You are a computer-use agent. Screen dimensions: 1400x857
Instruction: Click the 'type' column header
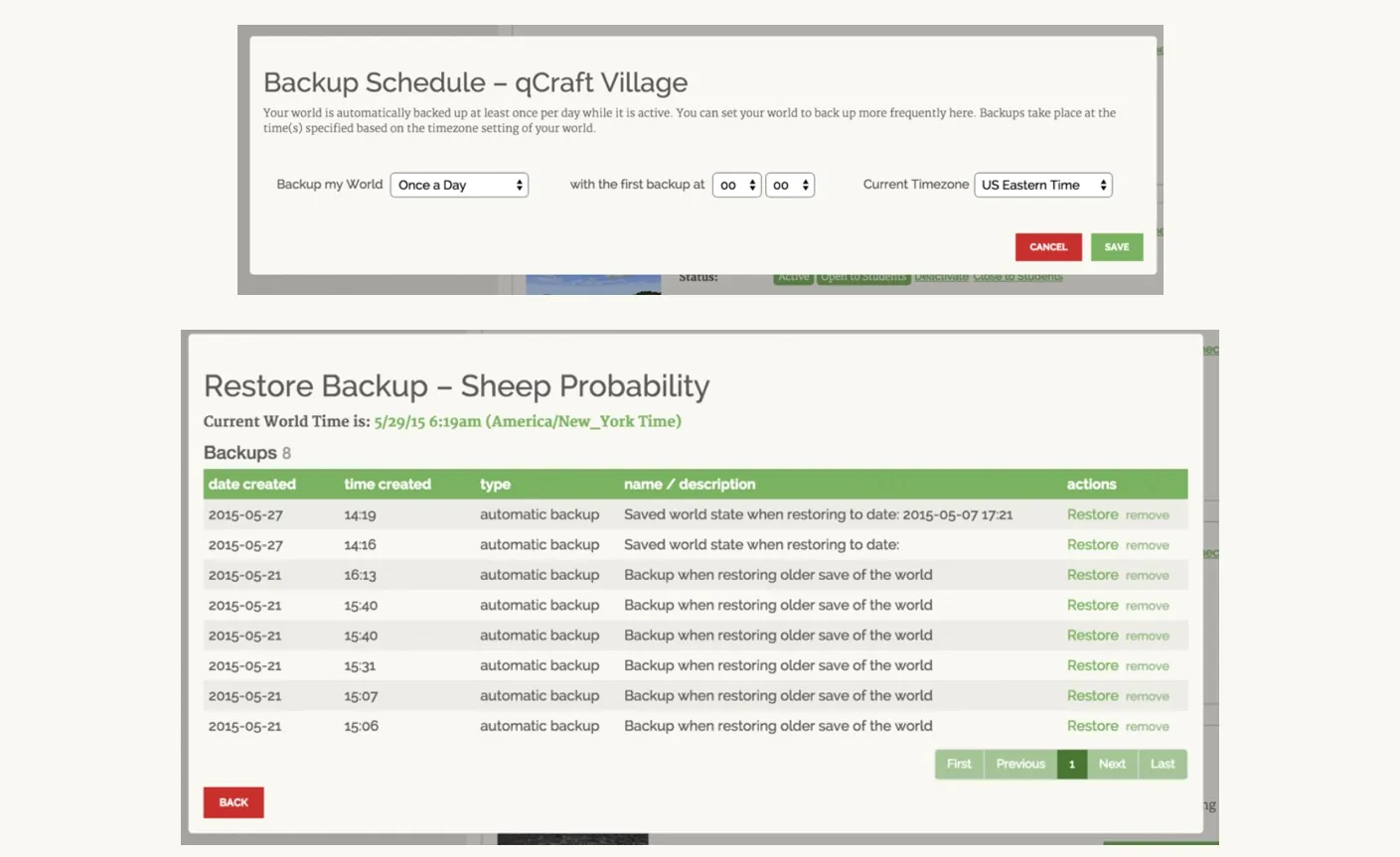[x=495, y=485]
